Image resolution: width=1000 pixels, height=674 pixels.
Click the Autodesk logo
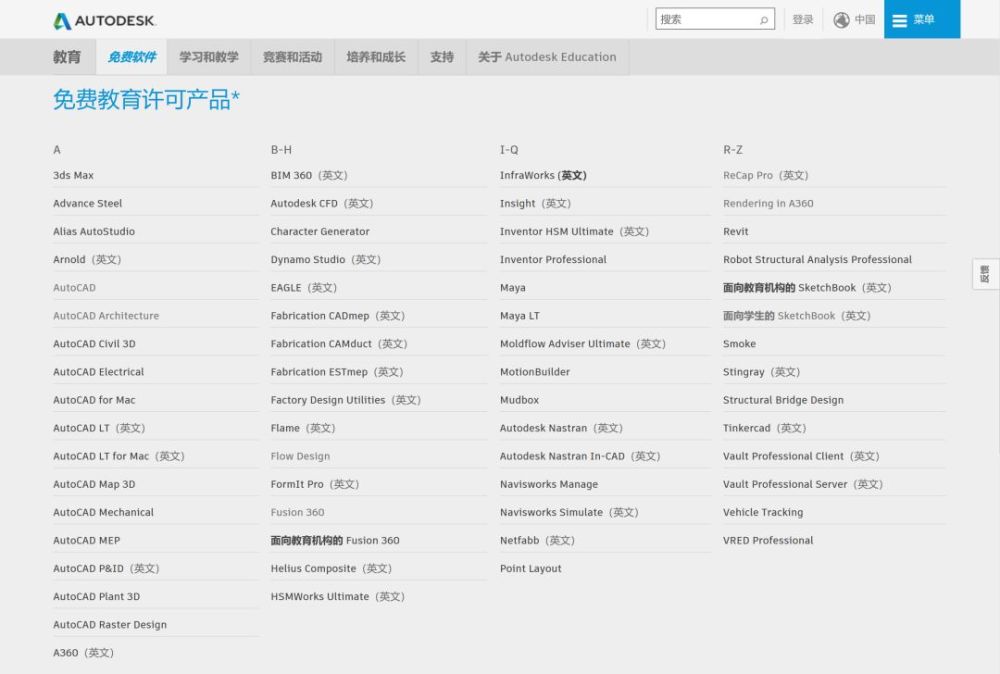tap(105, 20)
